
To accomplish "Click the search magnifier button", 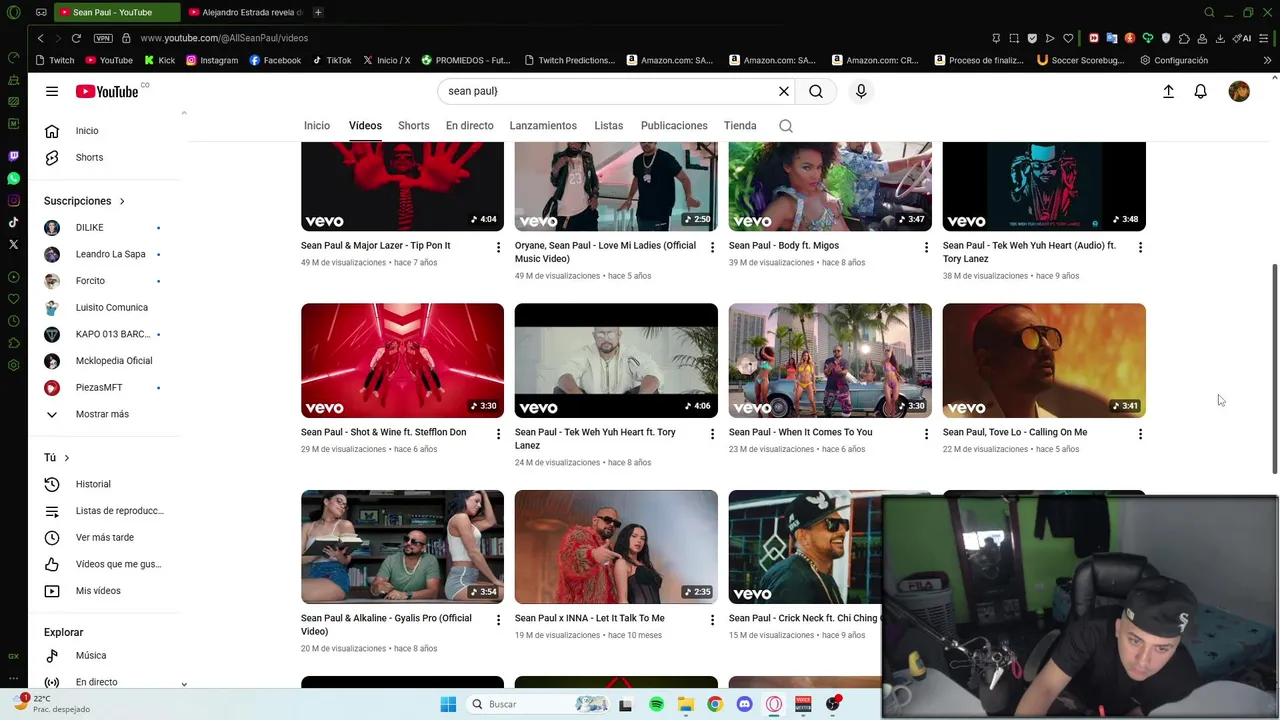I will [x=816, y=91].
